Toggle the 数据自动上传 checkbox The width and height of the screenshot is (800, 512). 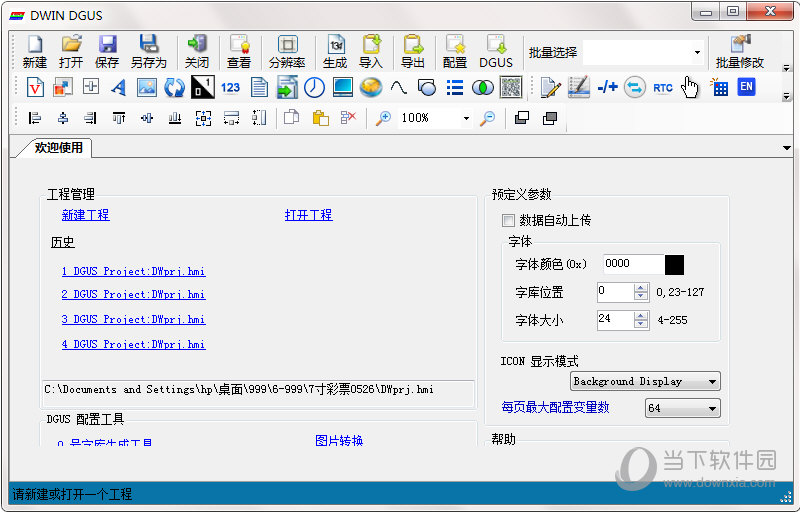508,220
